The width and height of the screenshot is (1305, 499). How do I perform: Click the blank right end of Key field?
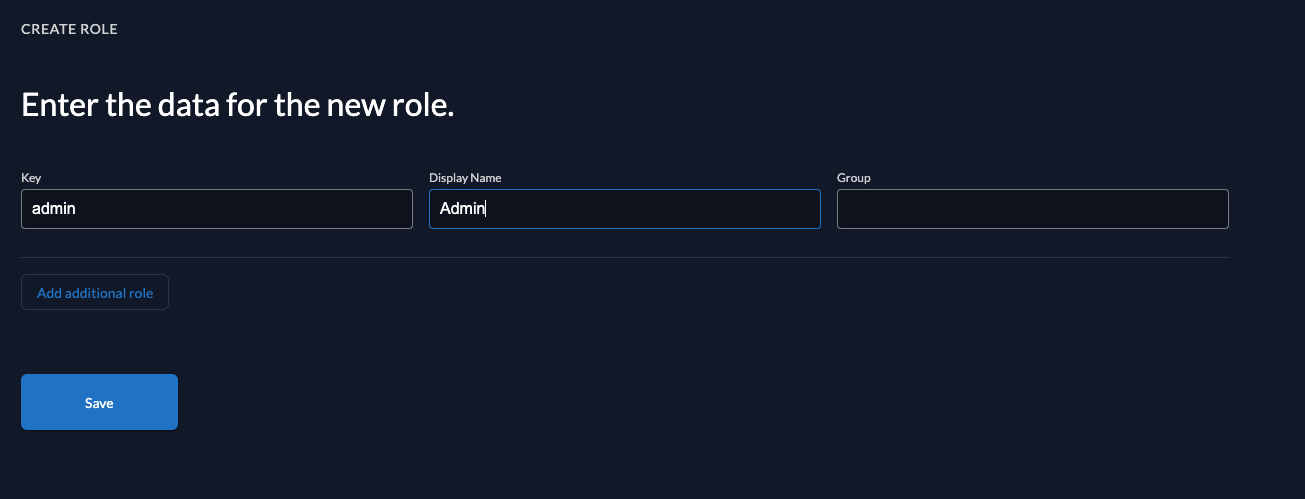point(370,209)
